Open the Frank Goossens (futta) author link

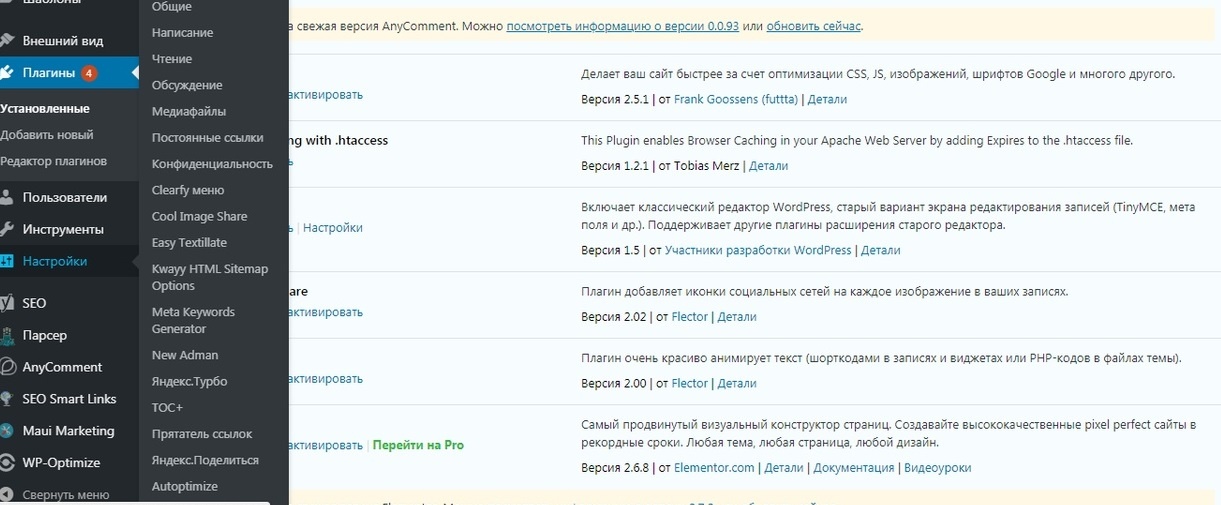[735, 100]
